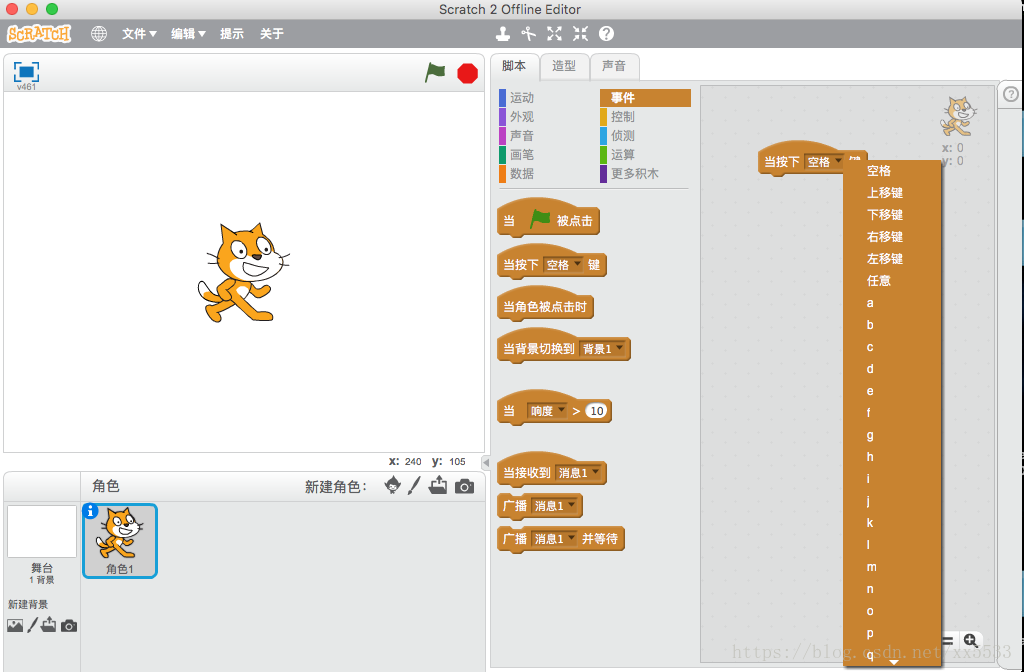
Task: Open backdrop dropdown 背景1
Action: tap(602, 349)
